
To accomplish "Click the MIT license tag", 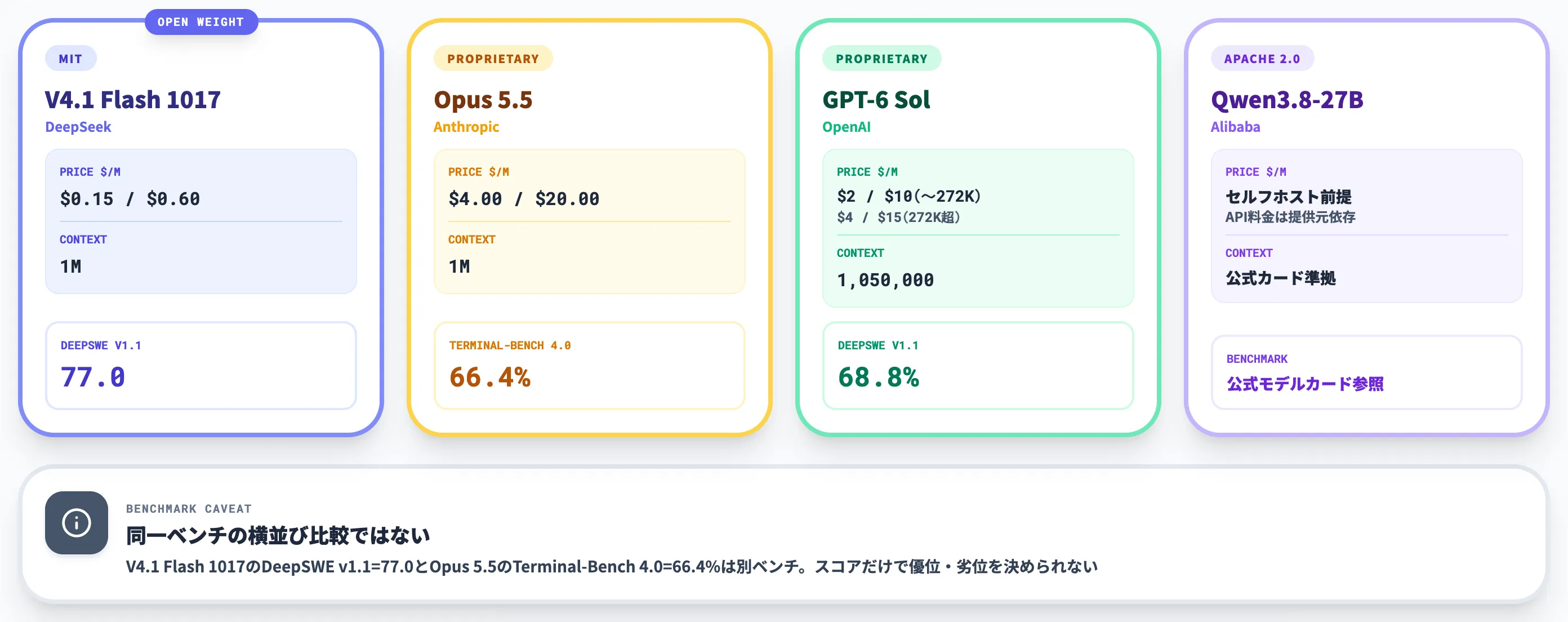I will [x=70, y=59].
